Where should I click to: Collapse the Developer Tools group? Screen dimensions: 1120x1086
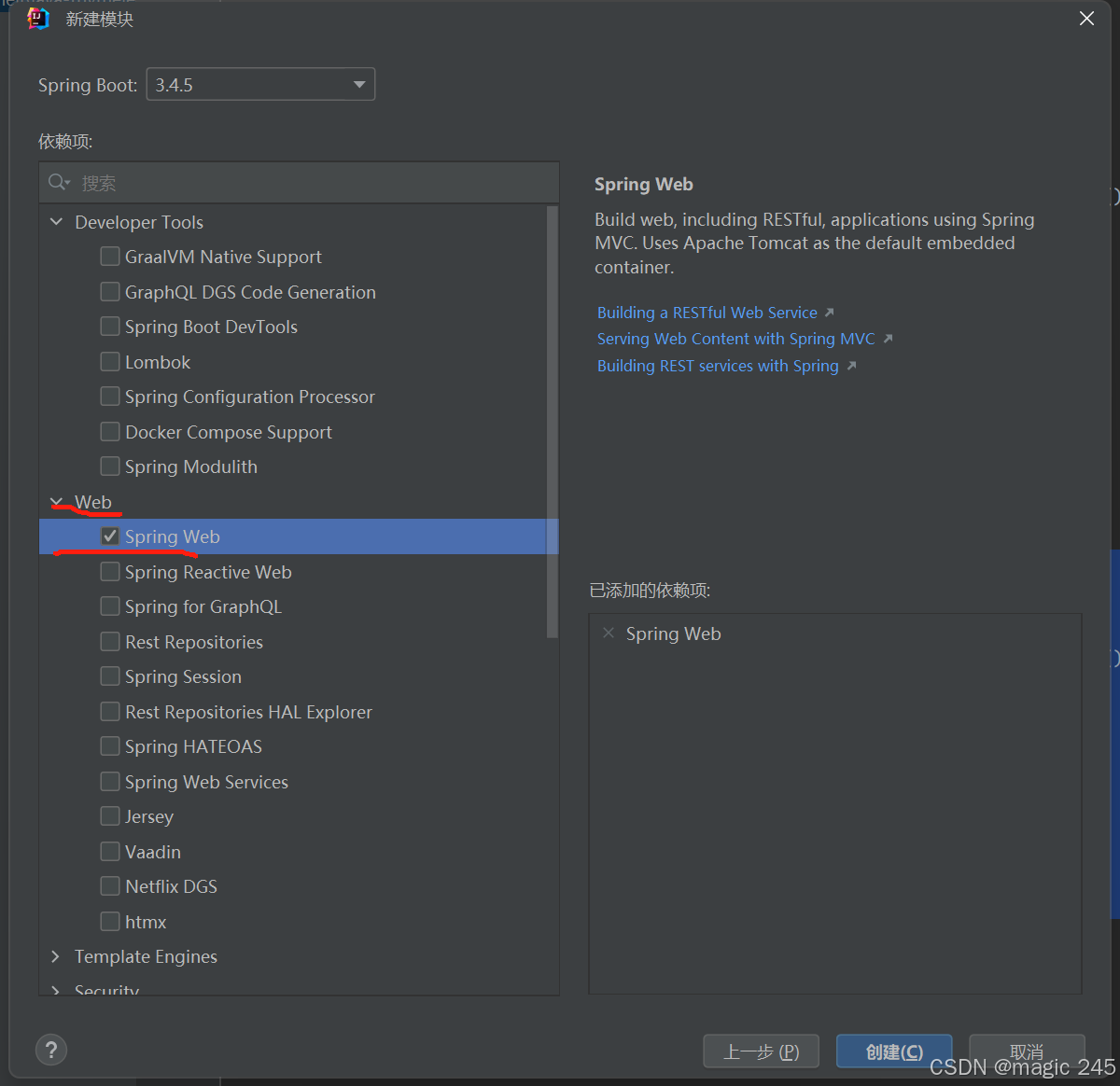click(56, 222)
